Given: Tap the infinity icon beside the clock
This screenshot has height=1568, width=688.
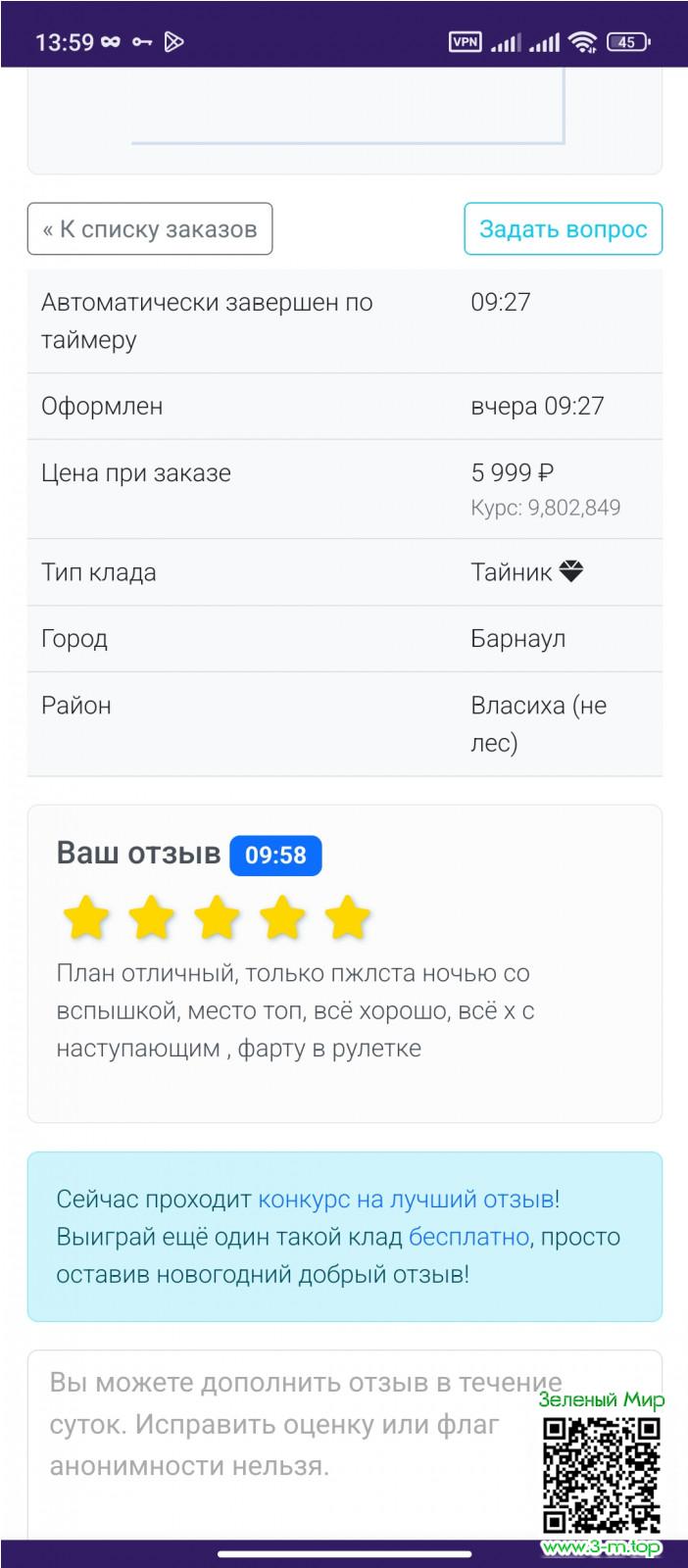Looking at the screenshot, I should point(111,41).
